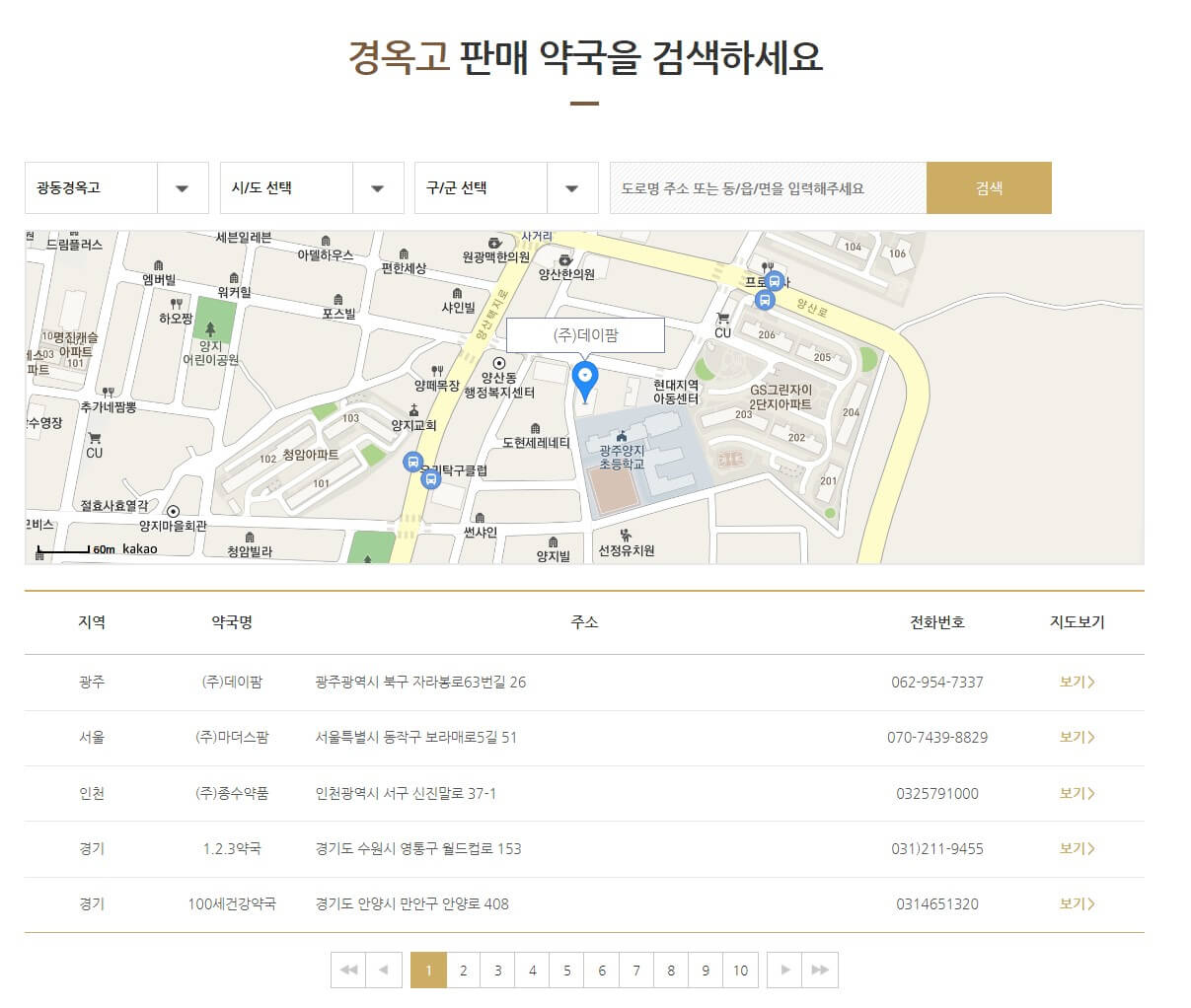This screenshot has width=1191, height=1008.
Task: Click the 검색 search button
Action: point(989,187)
